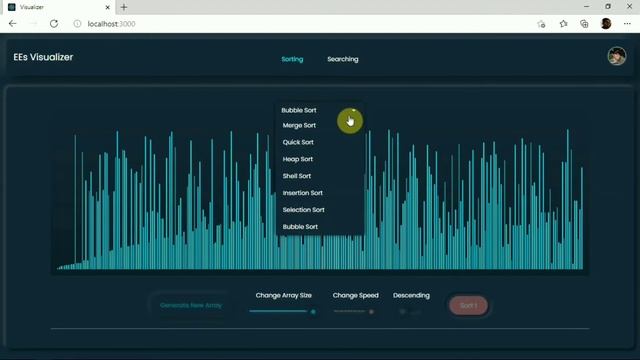Open a new browser tab
The height and width of the screenshot is (360, 640).
124,7
